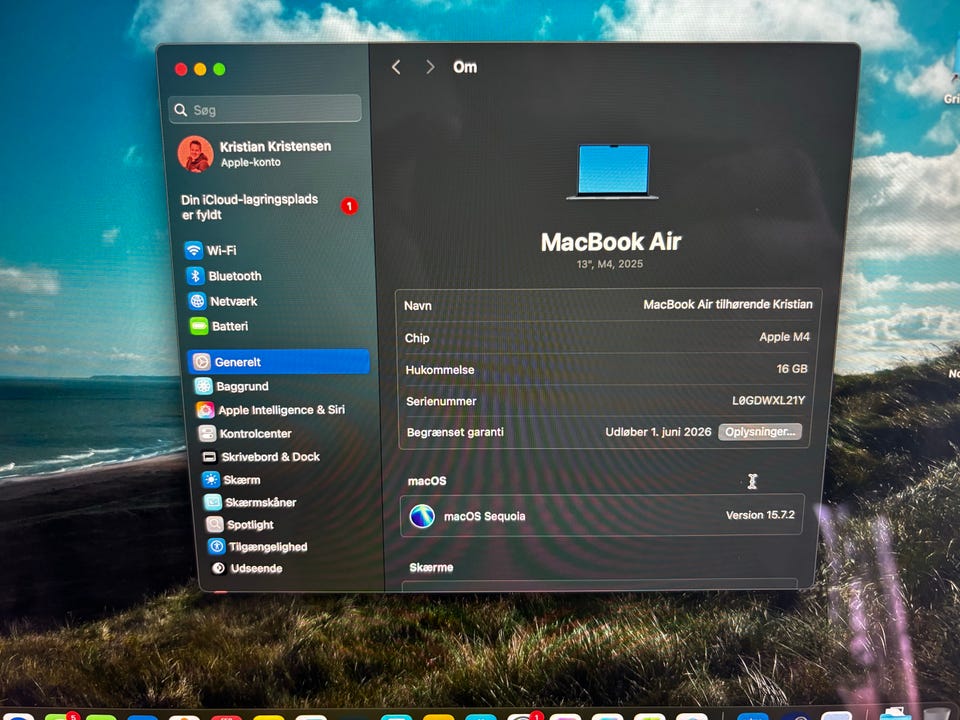Image resolution: width=960 pixels, height=720 pixels.
Task: Click the MacBook Air image
Action: tap(613, 172)
